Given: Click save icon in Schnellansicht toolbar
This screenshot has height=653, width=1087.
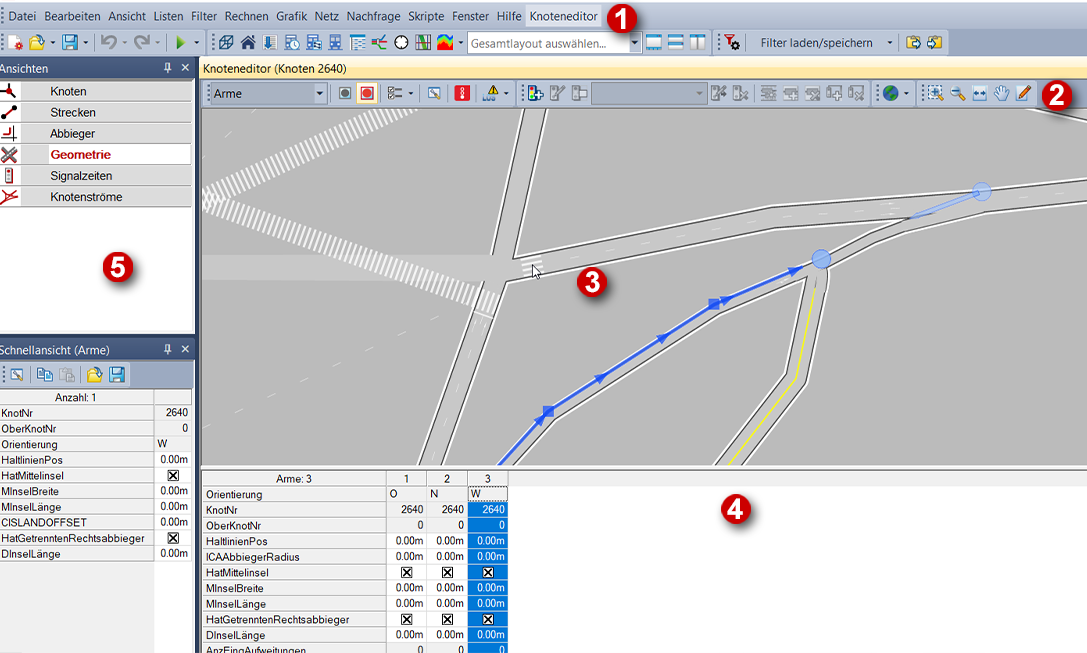Looking at the screenshot, I should coord(117,374).
